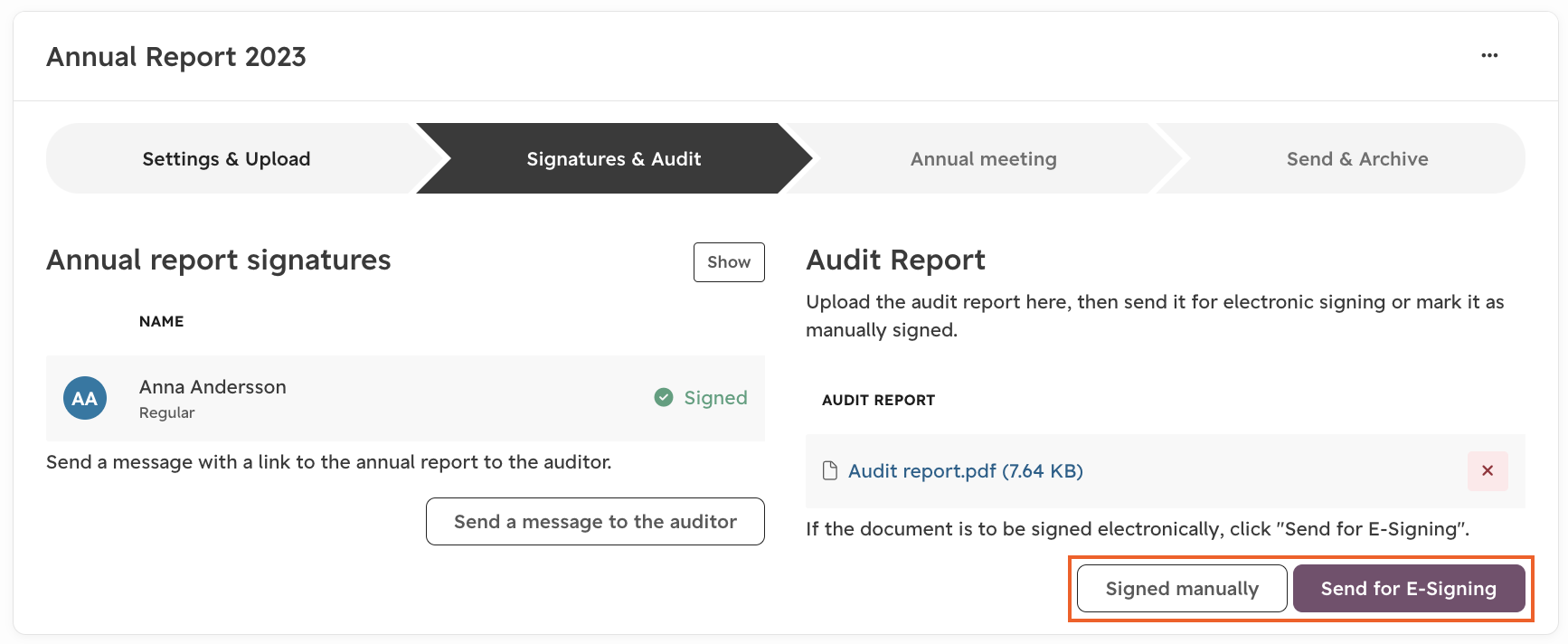1568x644 pixels.
Task: Send audit report for E-Signing
Action: pyautogui.click(x=1409, y=589)
